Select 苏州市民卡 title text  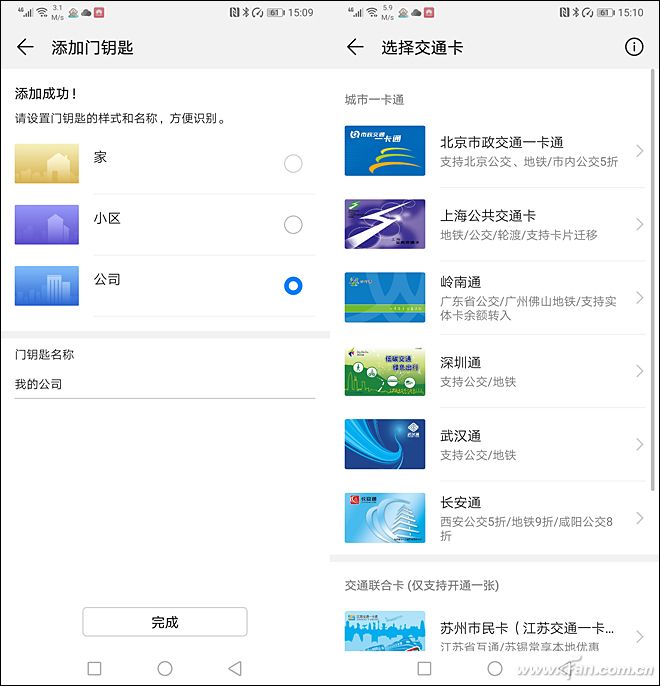point(527,629)
